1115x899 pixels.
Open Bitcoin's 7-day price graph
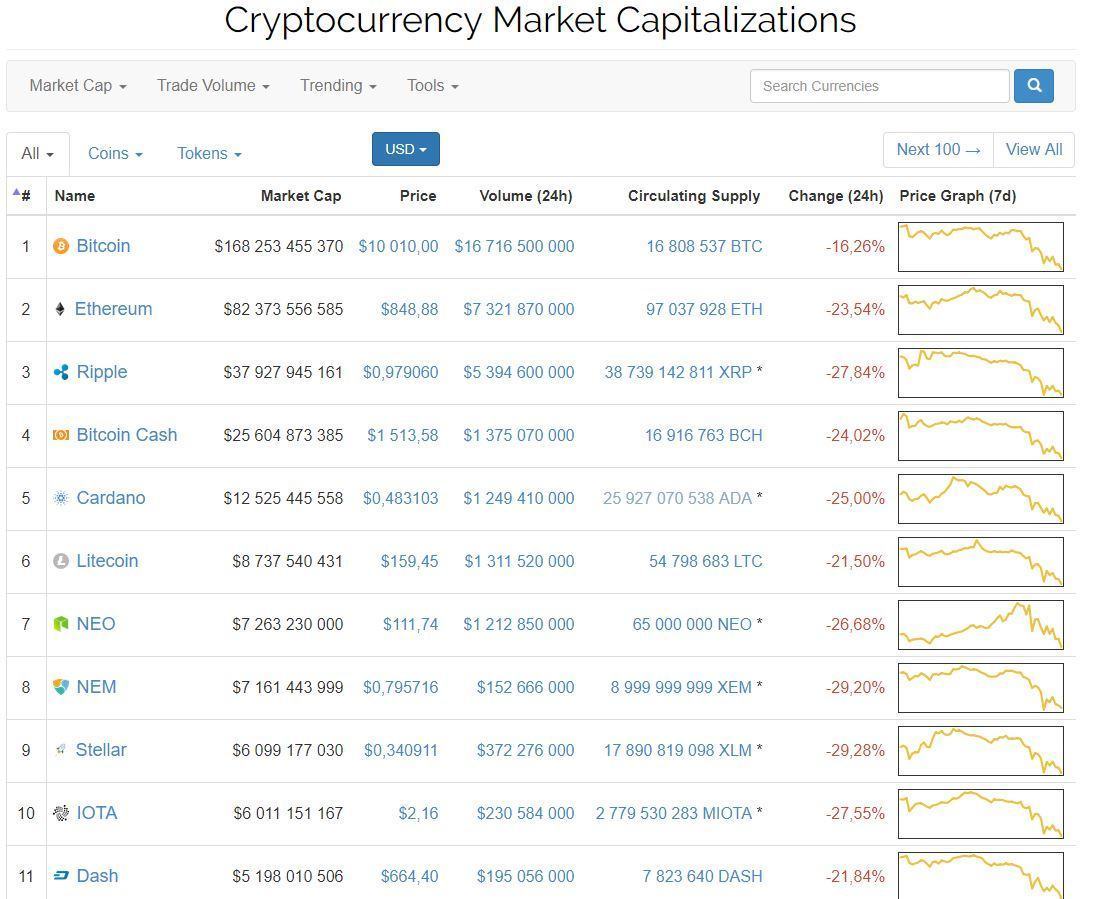pos(980,247)
